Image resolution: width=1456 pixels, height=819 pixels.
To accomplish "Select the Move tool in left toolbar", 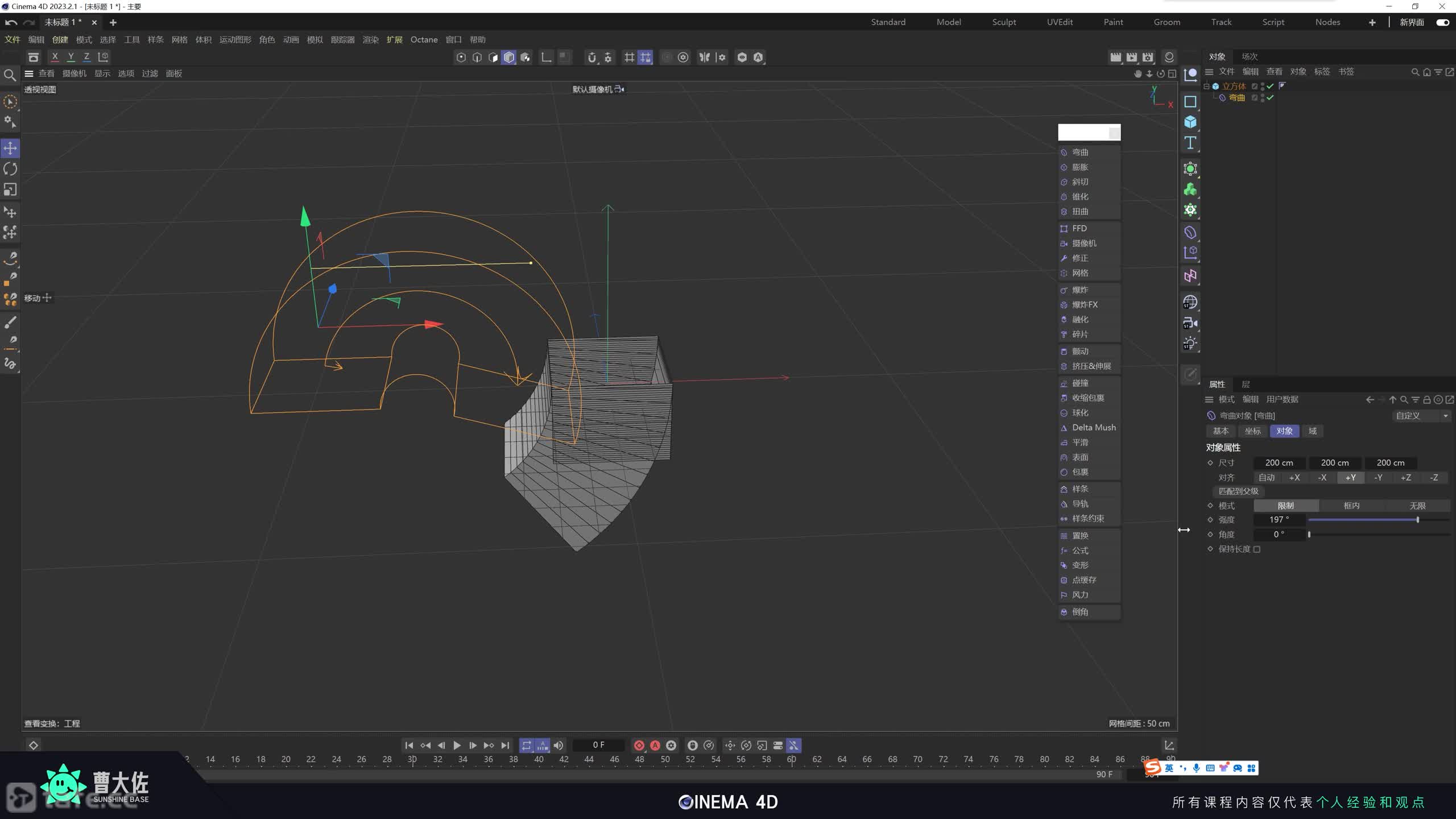I will click(x=10, y=148).
